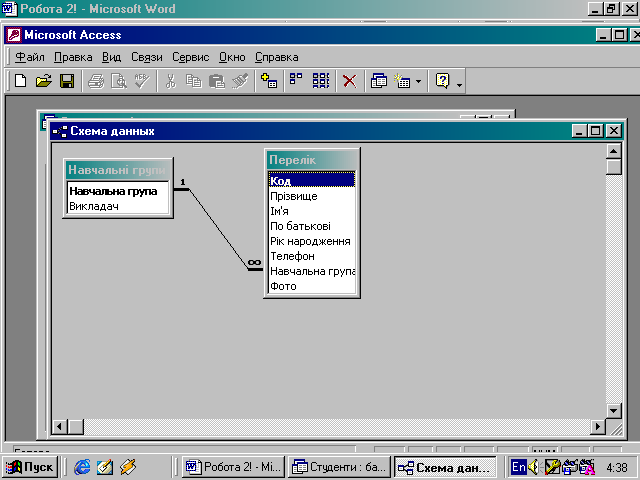The image size is (640, 480).
Task: Open the Правка menu
Action: pos(73,57)
